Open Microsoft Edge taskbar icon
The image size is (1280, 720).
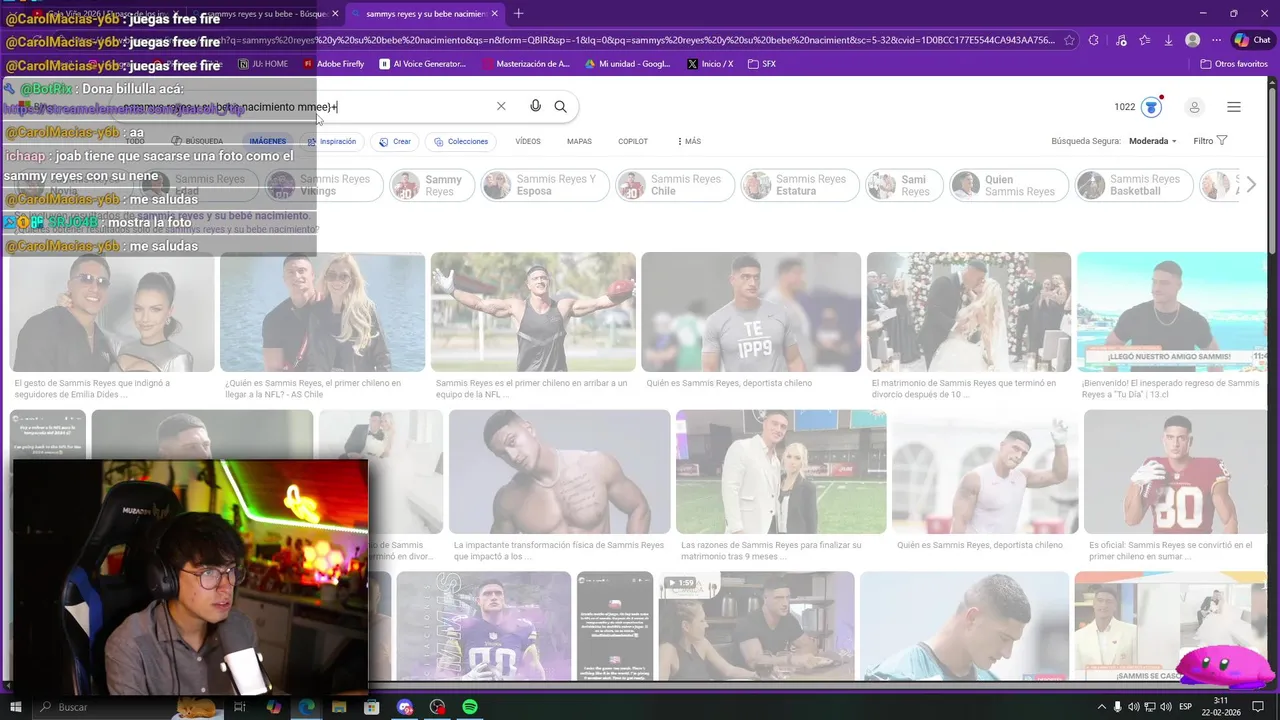307,707
